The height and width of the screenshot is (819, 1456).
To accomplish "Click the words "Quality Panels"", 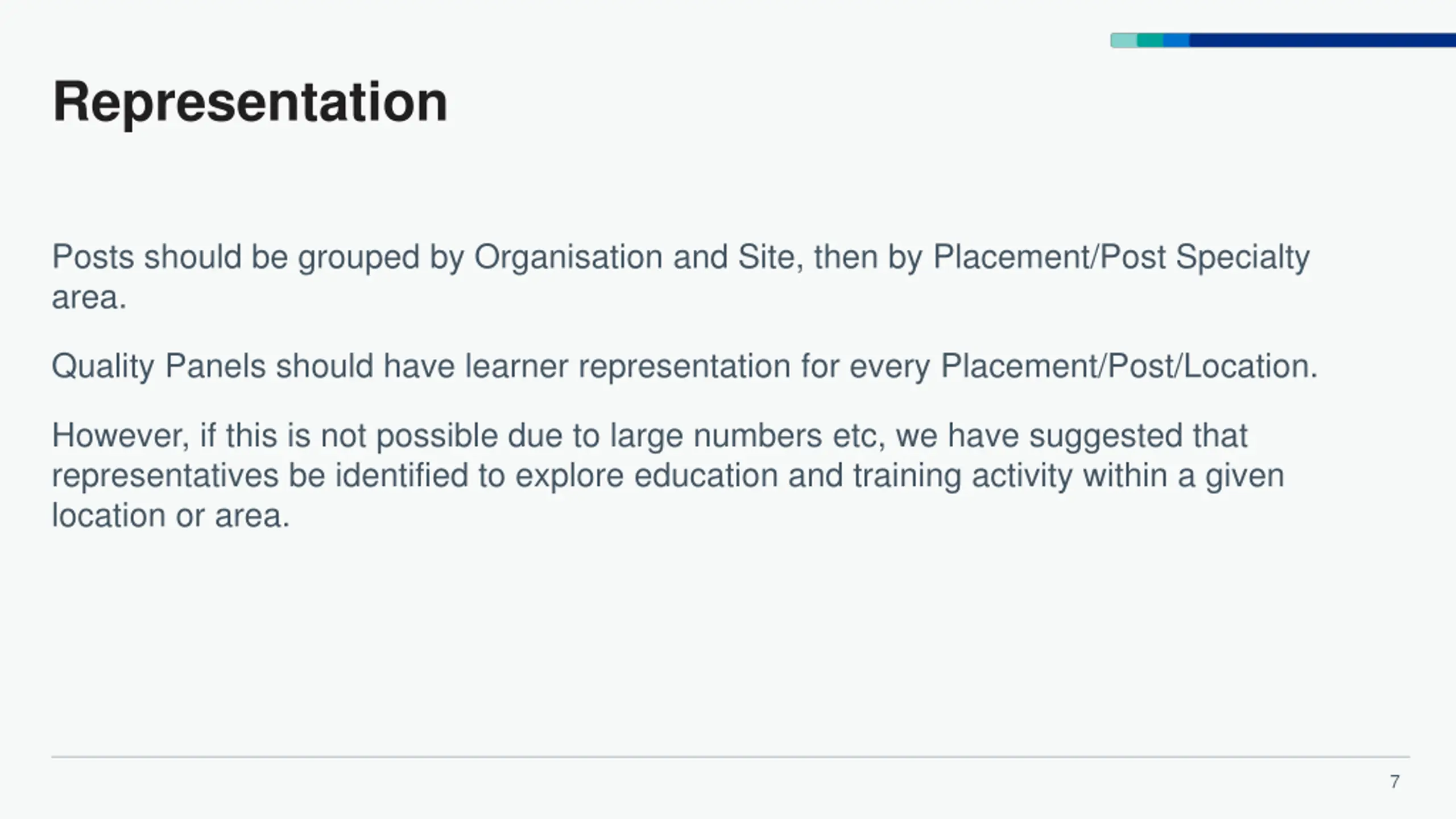I will pyautogui.click(x=159, y=366).
